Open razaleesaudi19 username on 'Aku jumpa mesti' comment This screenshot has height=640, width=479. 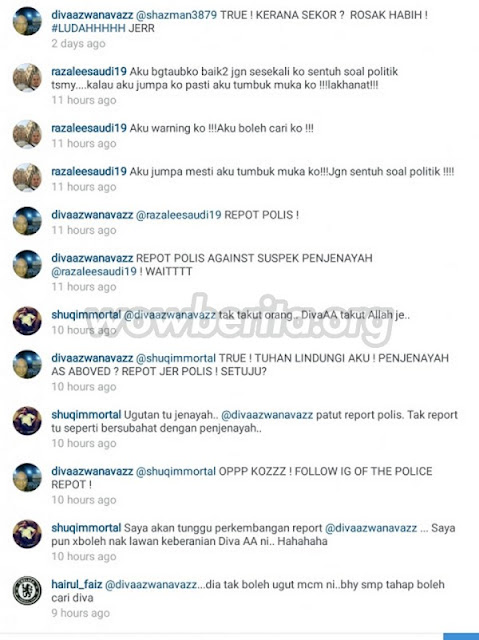point(89,171)
